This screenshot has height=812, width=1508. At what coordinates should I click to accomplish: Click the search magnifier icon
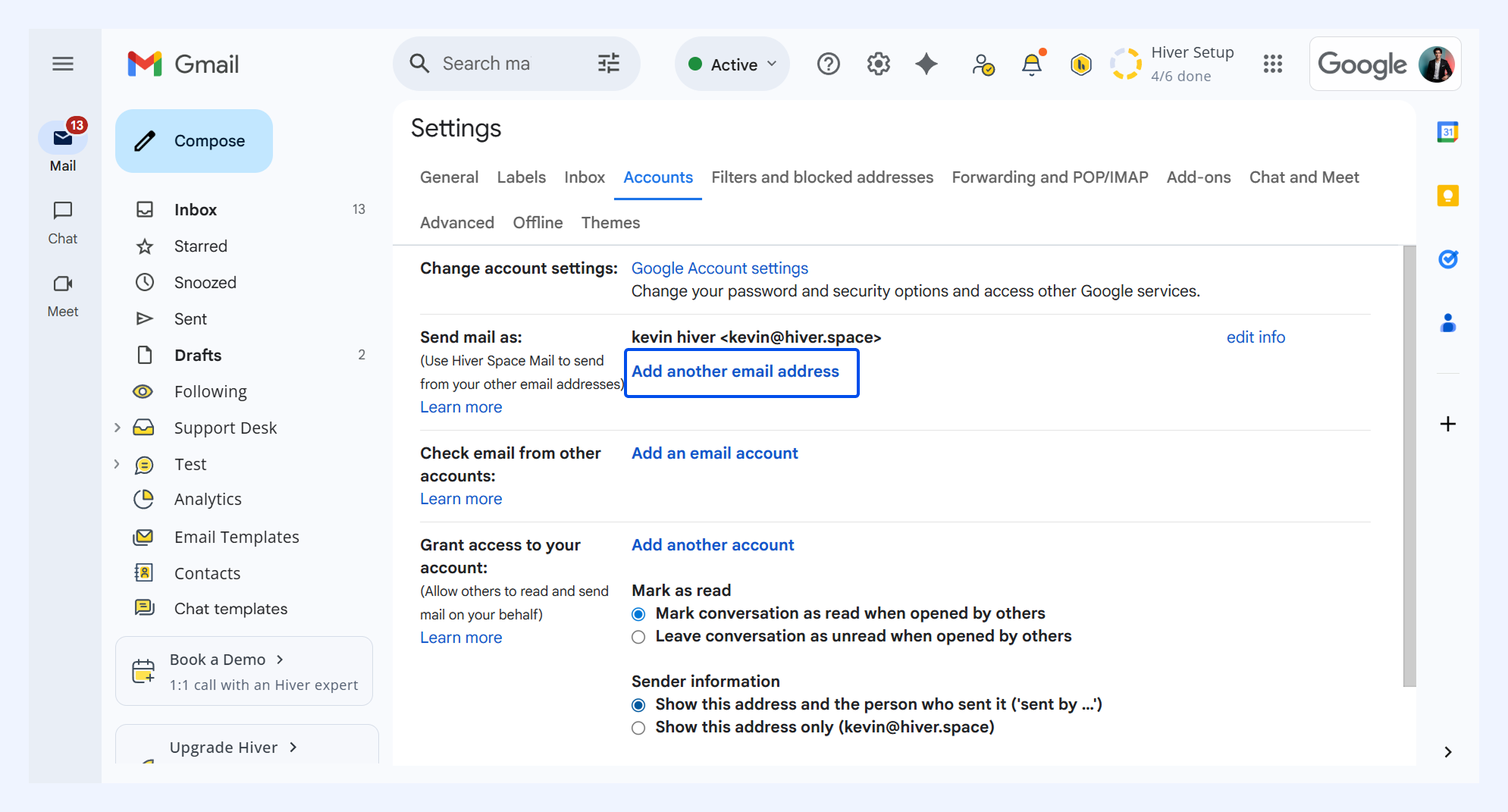(419, 63)
